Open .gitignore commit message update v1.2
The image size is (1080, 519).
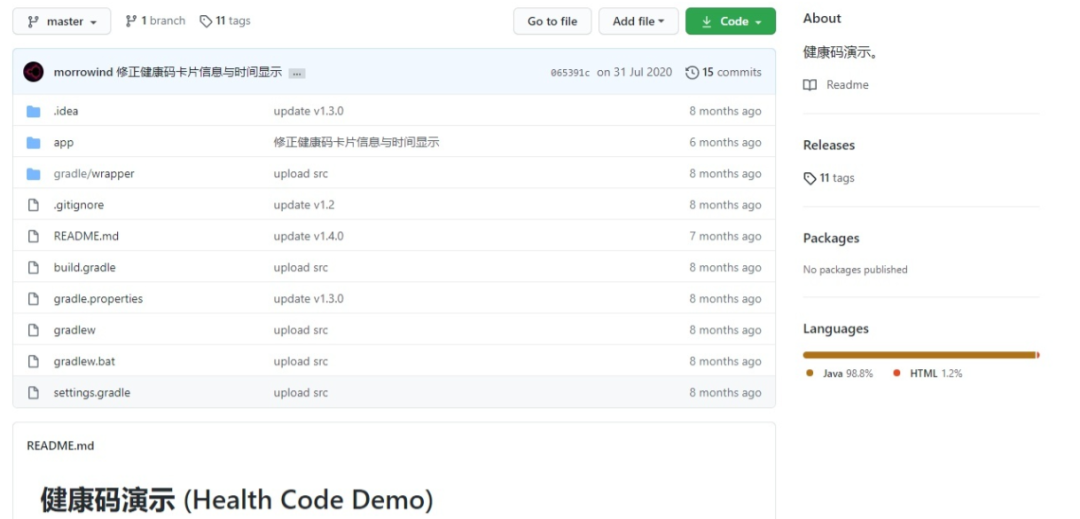304,205
